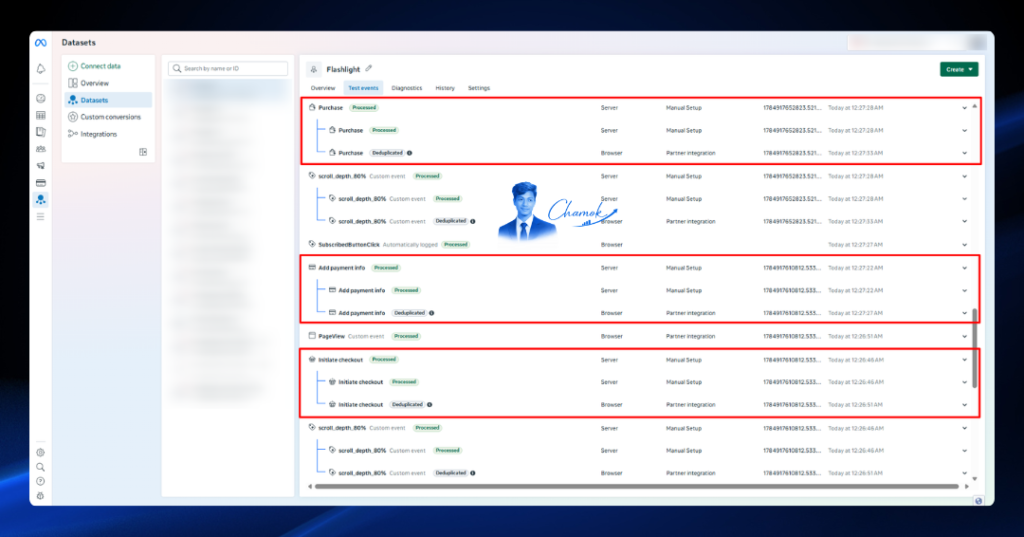Click the Meta logo icon

(40, 42)
